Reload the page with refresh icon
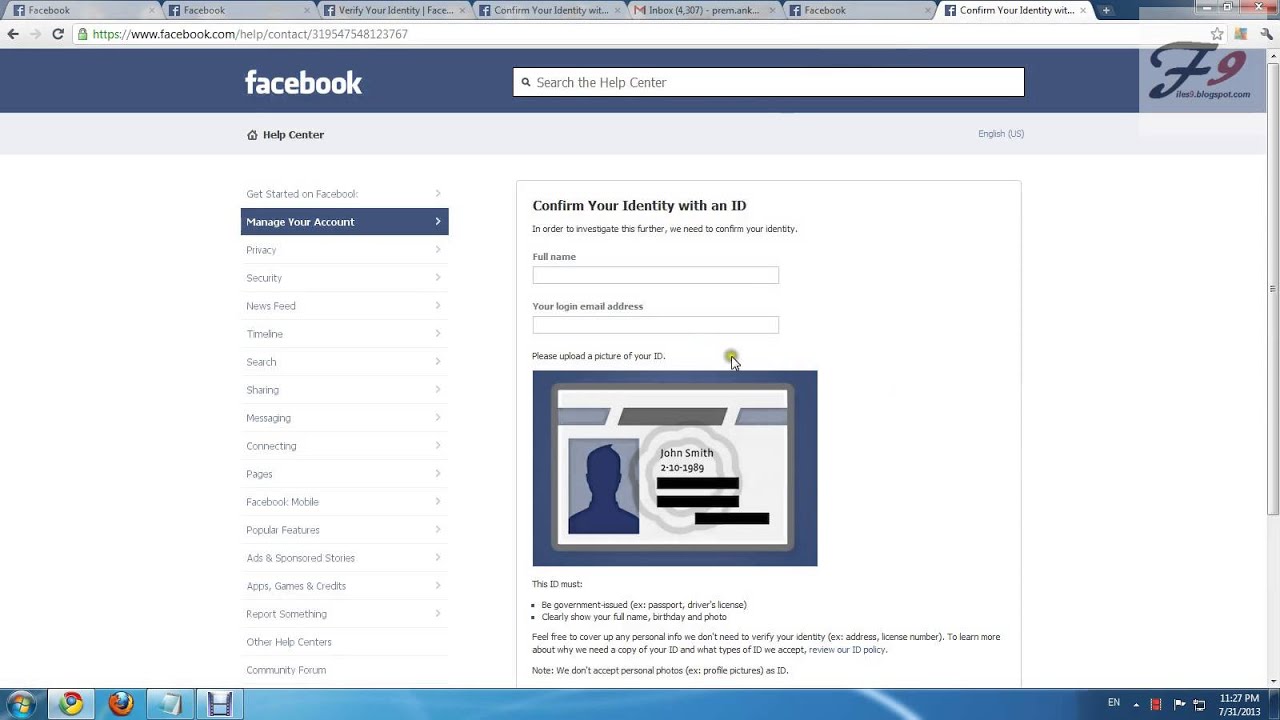Image resolution: width=1280 pixels, height=720 pixels. click(58, 34)
